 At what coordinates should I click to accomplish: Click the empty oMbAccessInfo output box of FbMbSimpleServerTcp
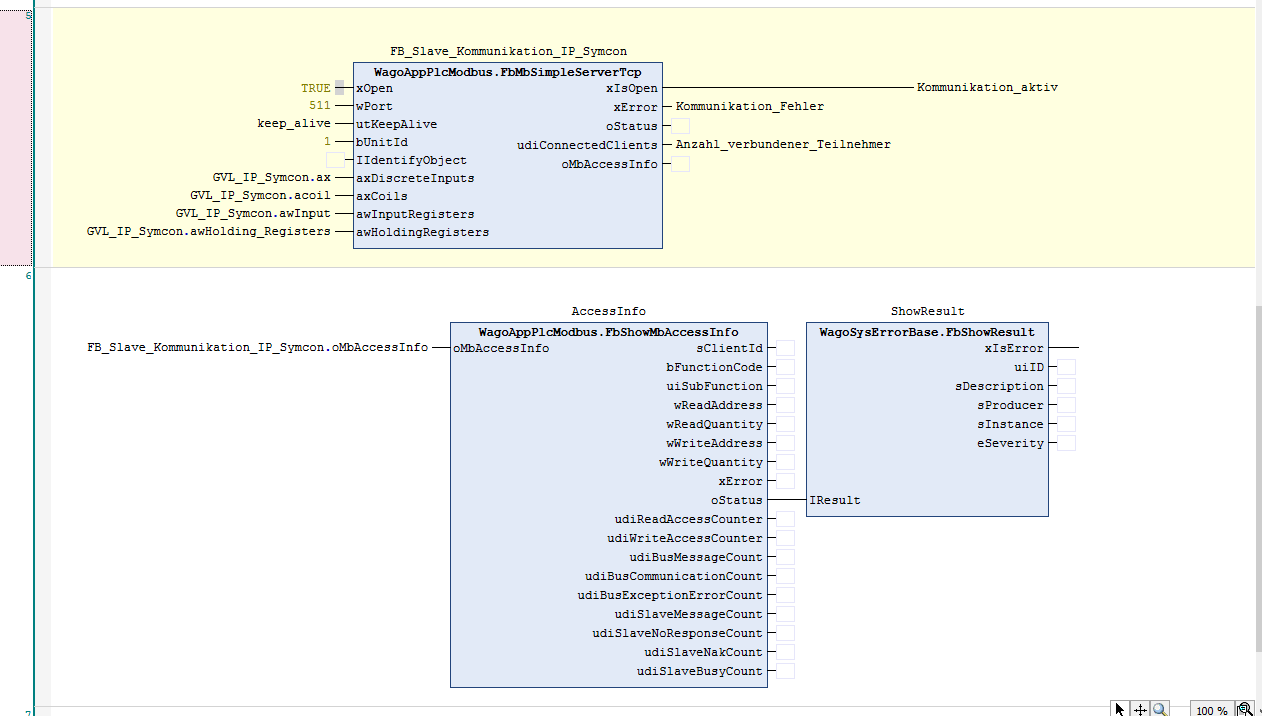pyautogui.click(x=680, y=164)
